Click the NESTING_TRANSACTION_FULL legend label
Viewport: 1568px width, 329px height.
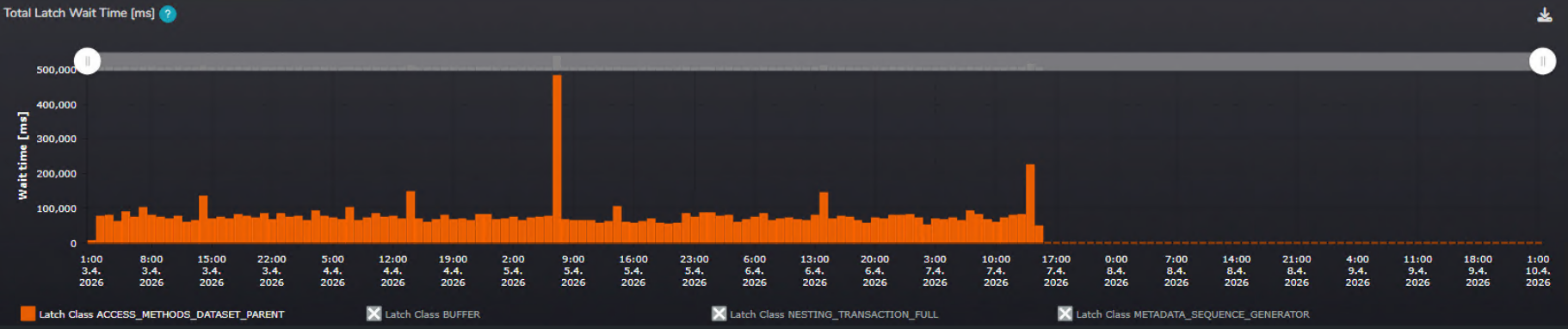[834, 314]
